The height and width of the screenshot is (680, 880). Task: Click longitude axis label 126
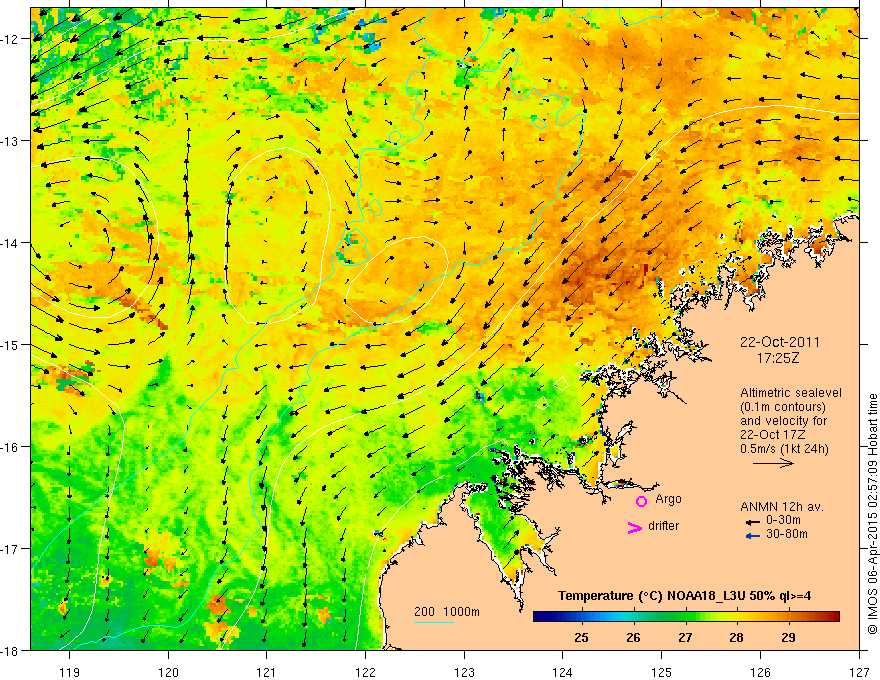pos(760,672)
